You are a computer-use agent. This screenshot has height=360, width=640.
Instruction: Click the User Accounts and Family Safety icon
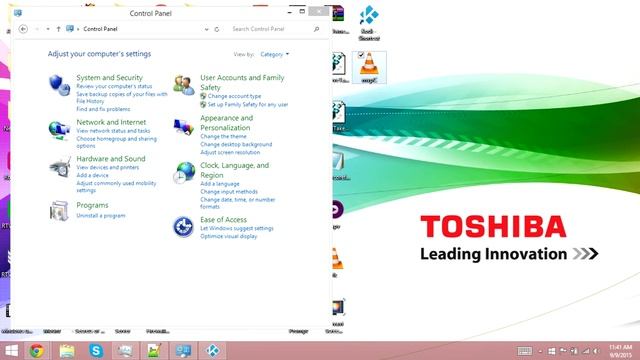[x=184, y=85]
